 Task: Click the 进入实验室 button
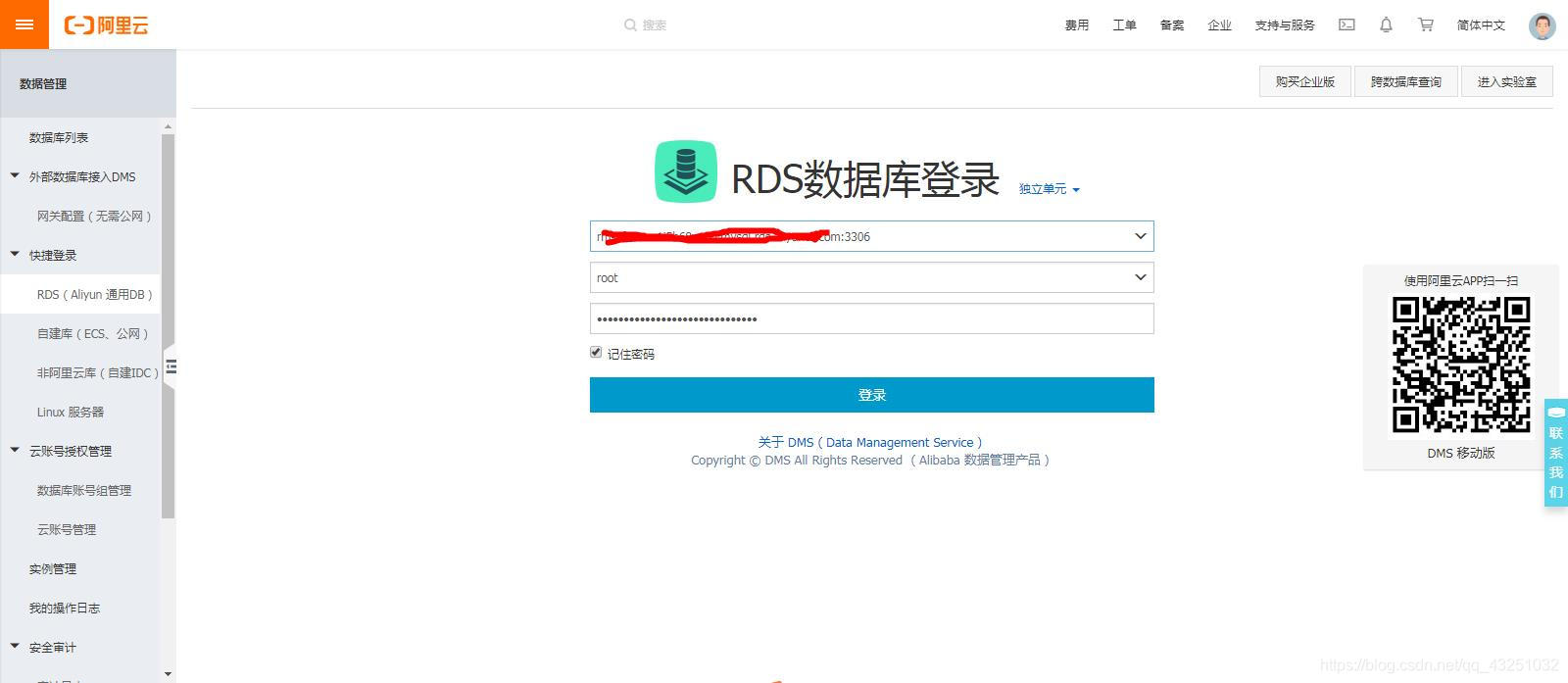pyautogui.click(x=1507, y=81)
